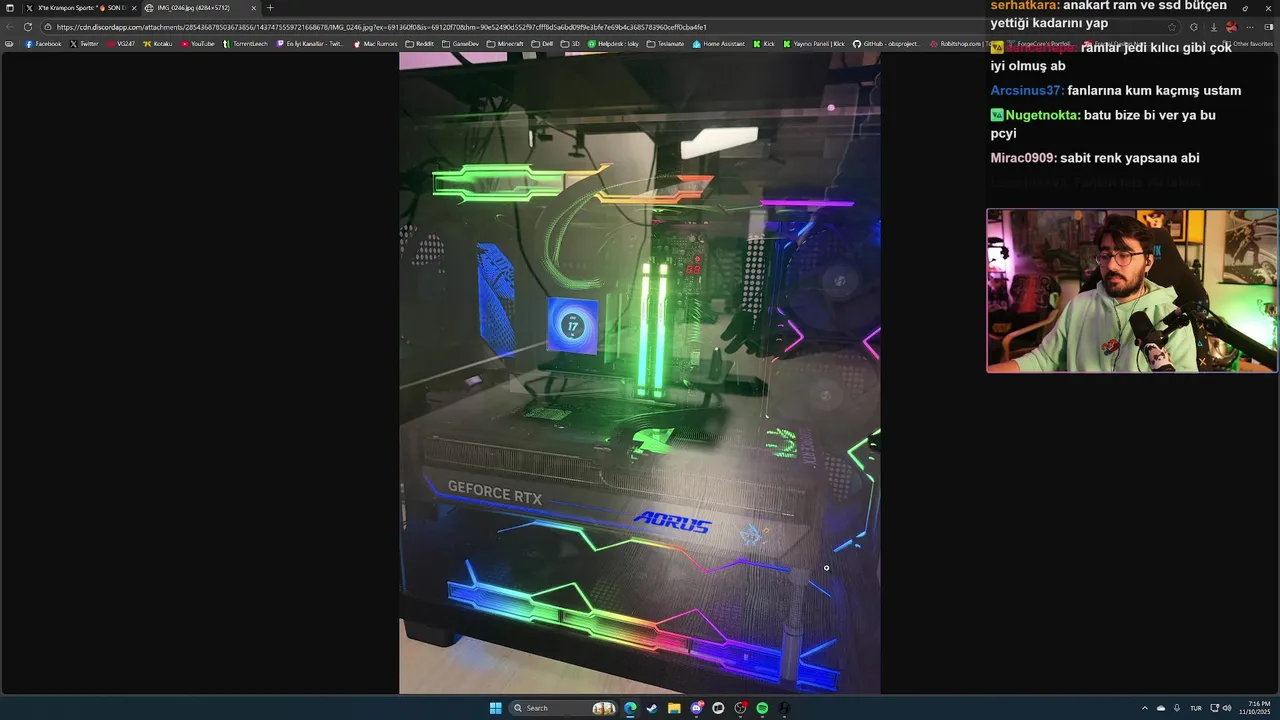Open the GitHub obsproject bookmark

pyautogui.click(x=887, y=44)
